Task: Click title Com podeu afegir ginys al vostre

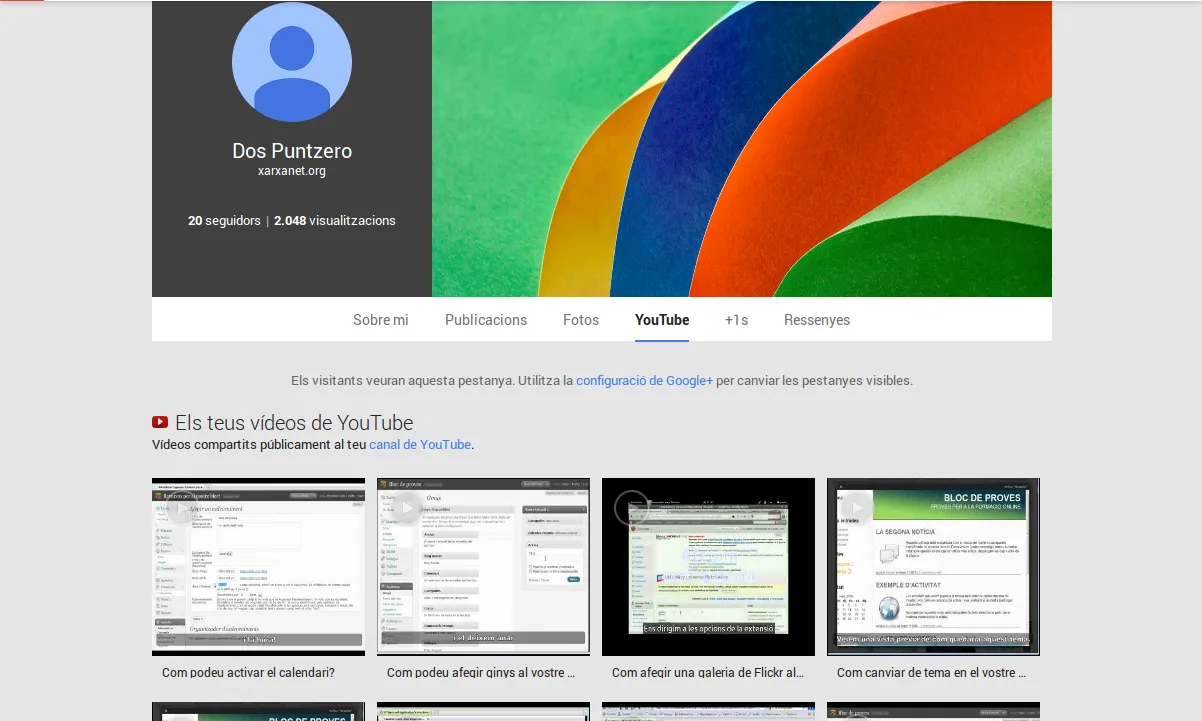Action: point(481,673)
